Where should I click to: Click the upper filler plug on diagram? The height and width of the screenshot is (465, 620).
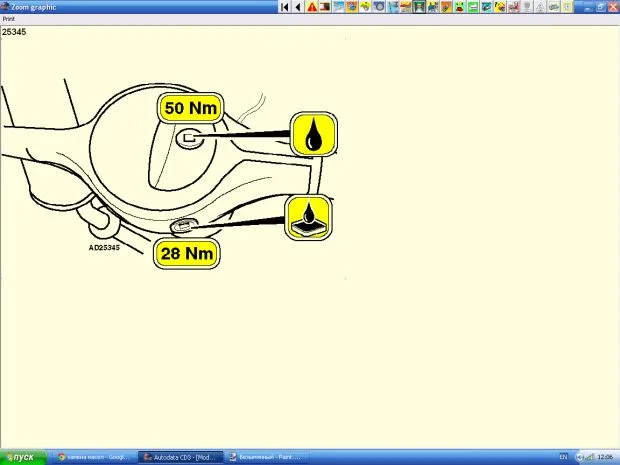[189, 137]
